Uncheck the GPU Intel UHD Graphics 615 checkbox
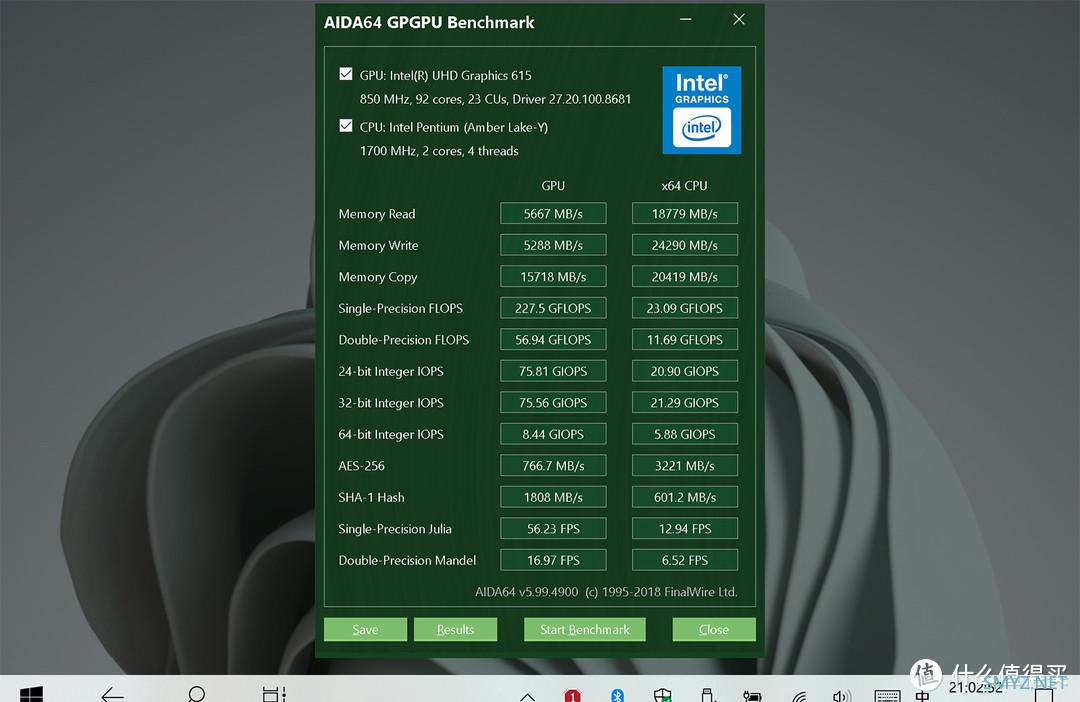1080x702 pixels. pos(346,74)
